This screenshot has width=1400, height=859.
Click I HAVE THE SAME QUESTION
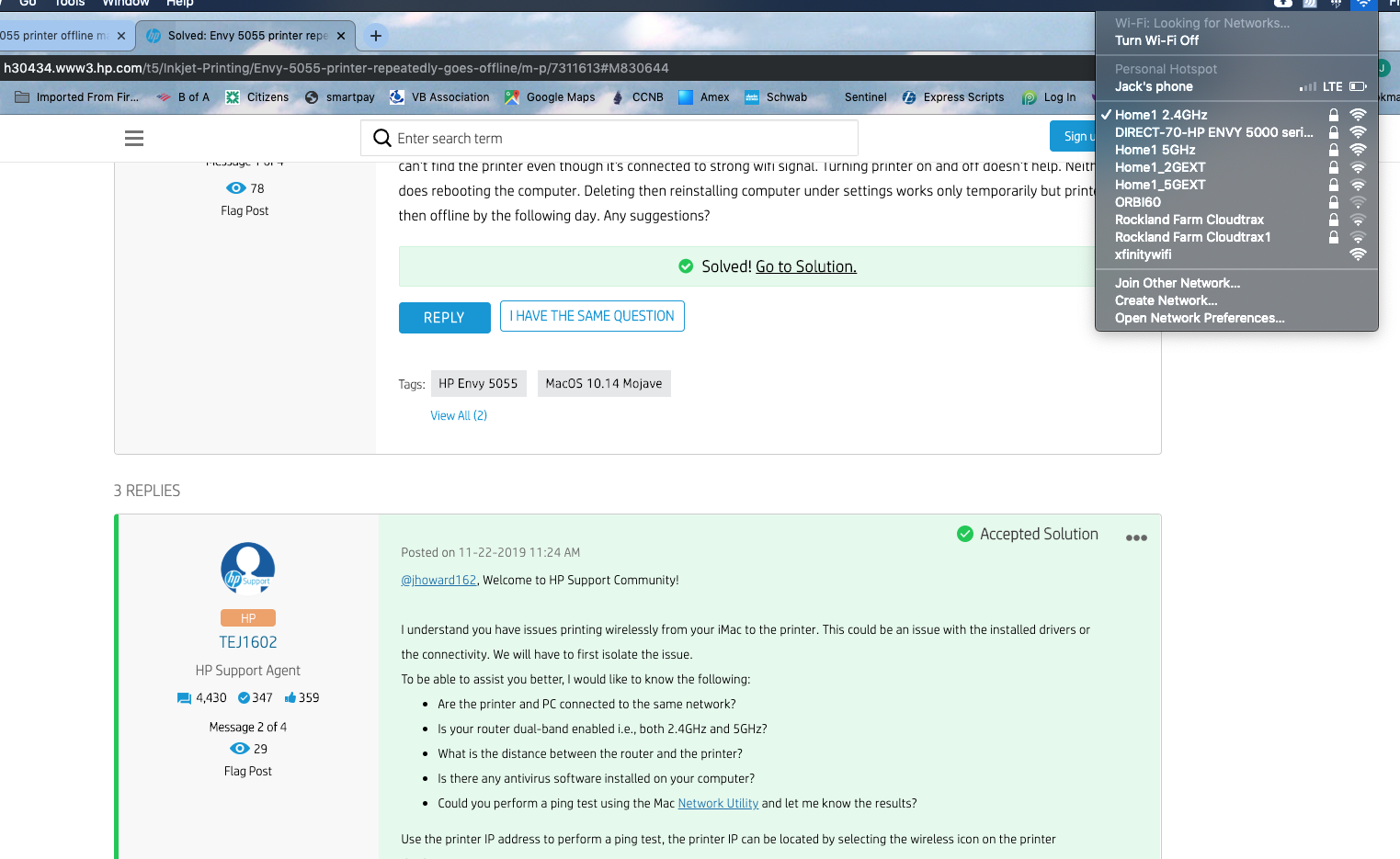(x=592, y=316)
